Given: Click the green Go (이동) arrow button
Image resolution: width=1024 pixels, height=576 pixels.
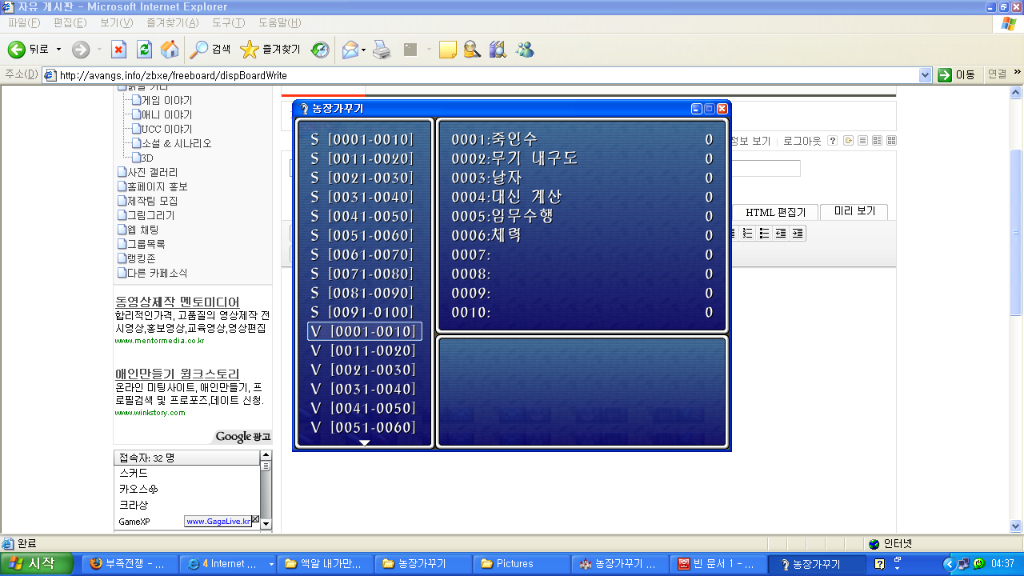Looking at the screenshot, I should (x=956, y=75).
